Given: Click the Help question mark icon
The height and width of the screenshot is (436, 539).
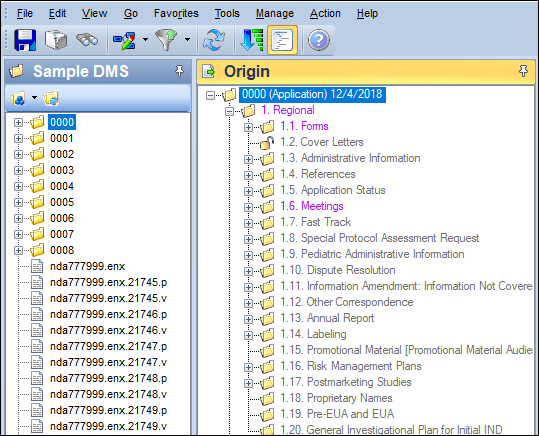Looking at the screenshot, I should tap(319, 40).
